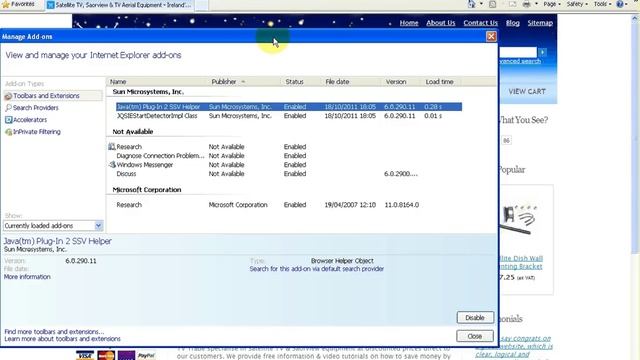
Task: Click the Read Mail icon
Action: (x=512, y=4)
